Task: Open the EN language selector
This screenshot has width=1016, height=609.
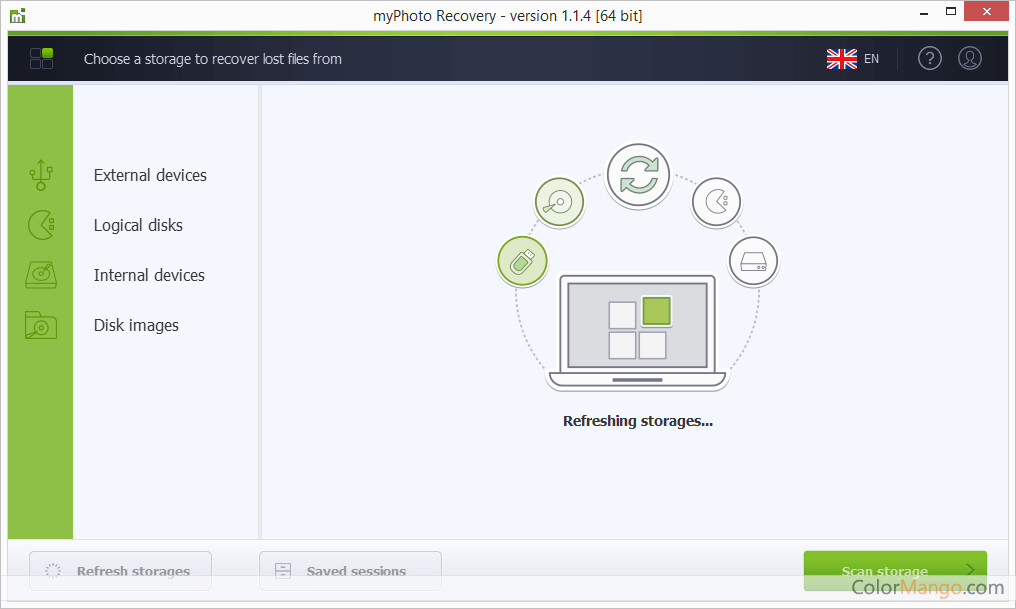Action: pos(871,59)
